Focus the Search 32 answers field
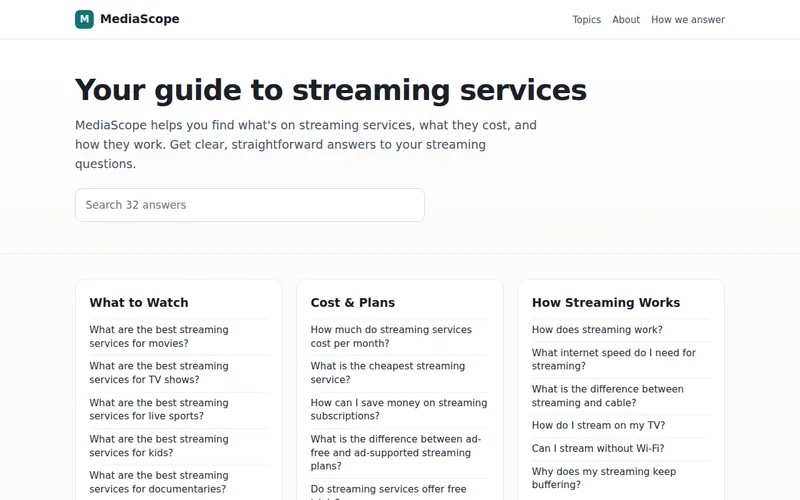The width and height of the screenshot is (800, 500). tap(249, 205)
